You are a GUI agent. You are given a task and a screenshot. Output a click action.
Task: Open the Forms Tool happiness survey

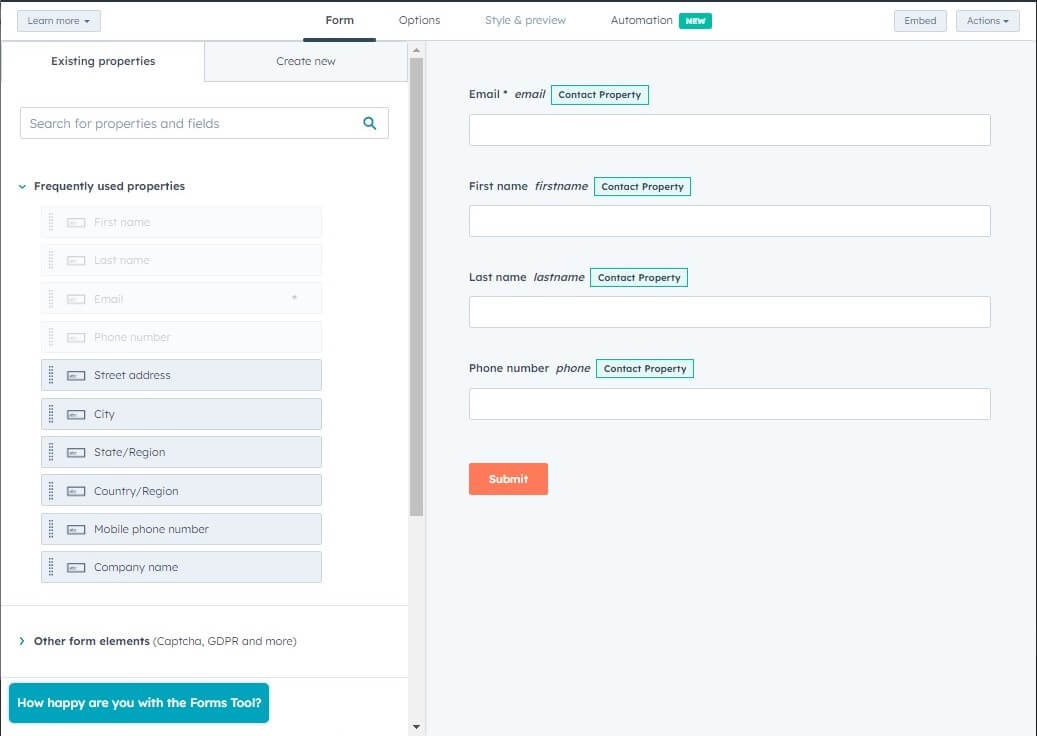(x=139, y=702)
